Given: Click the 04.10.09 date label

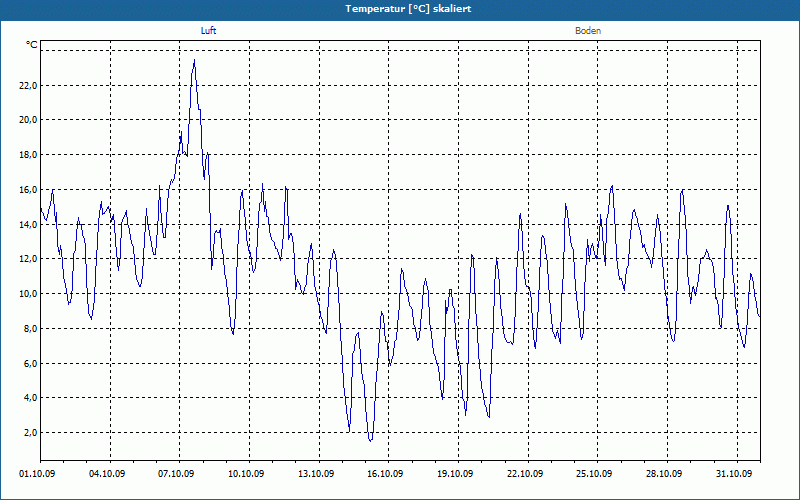Looking at the screenshot, I should point(107,474).
